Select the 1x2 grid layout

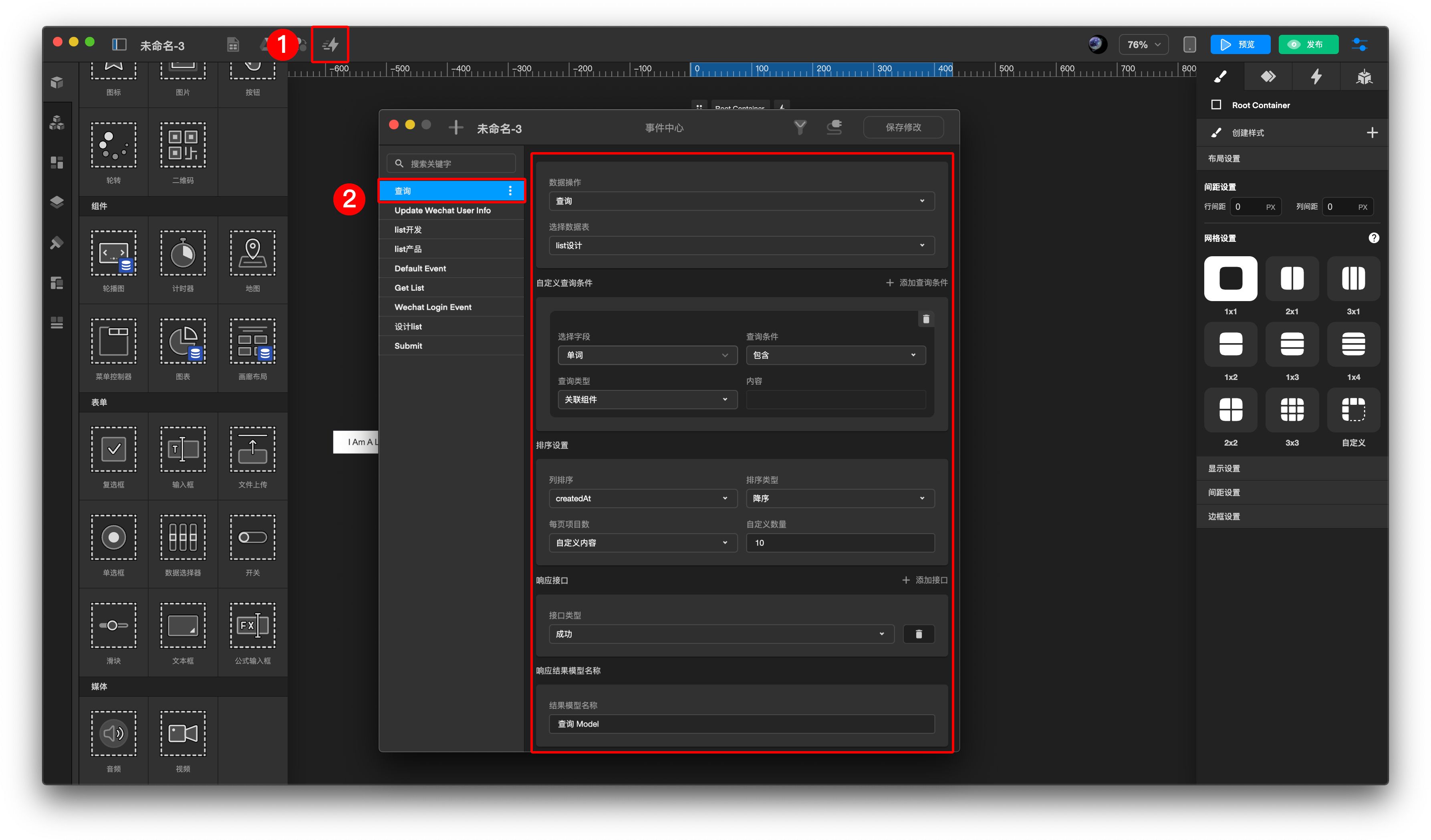point(1231,344)
